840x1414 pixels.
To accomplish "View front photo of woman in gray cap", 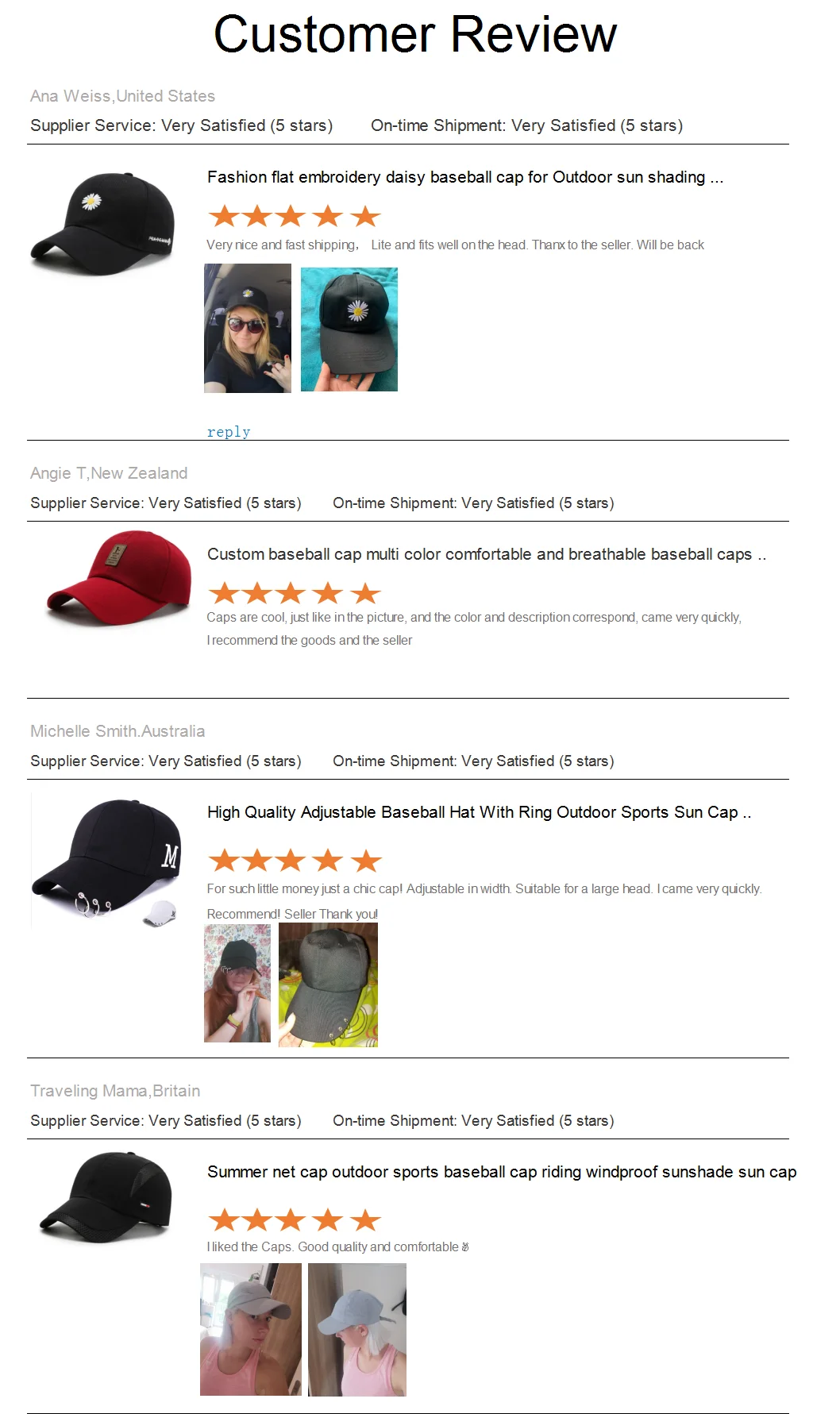I will [251, 1329].
